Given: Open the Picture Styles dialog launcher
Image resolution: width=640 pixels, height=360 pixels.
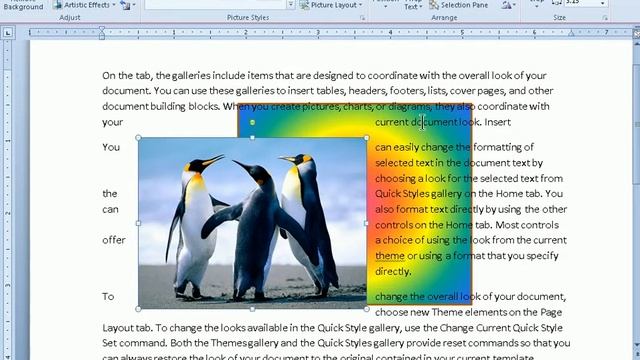Looking at the screenshot, I should (x=362, y=18).
